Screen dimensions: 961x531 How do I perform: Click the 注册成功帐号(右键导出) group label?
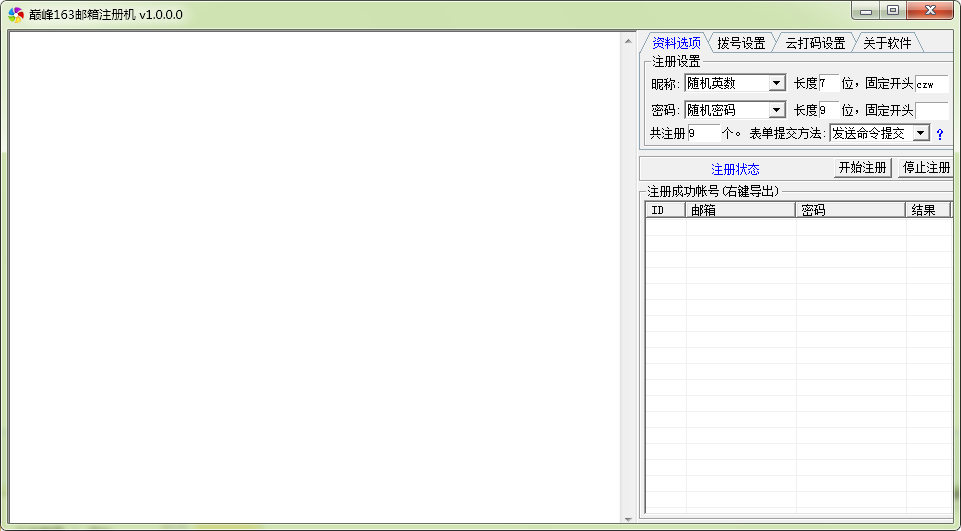(713, 191)
